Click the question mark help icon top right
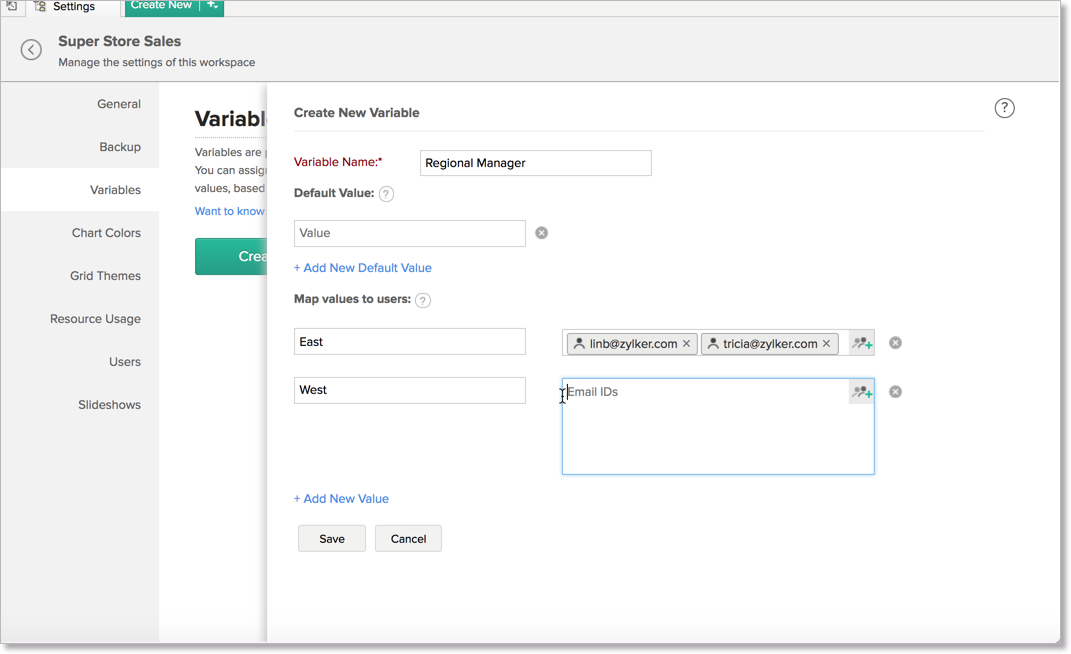This screenshot has width=1071, height=654. [1004, 108]
